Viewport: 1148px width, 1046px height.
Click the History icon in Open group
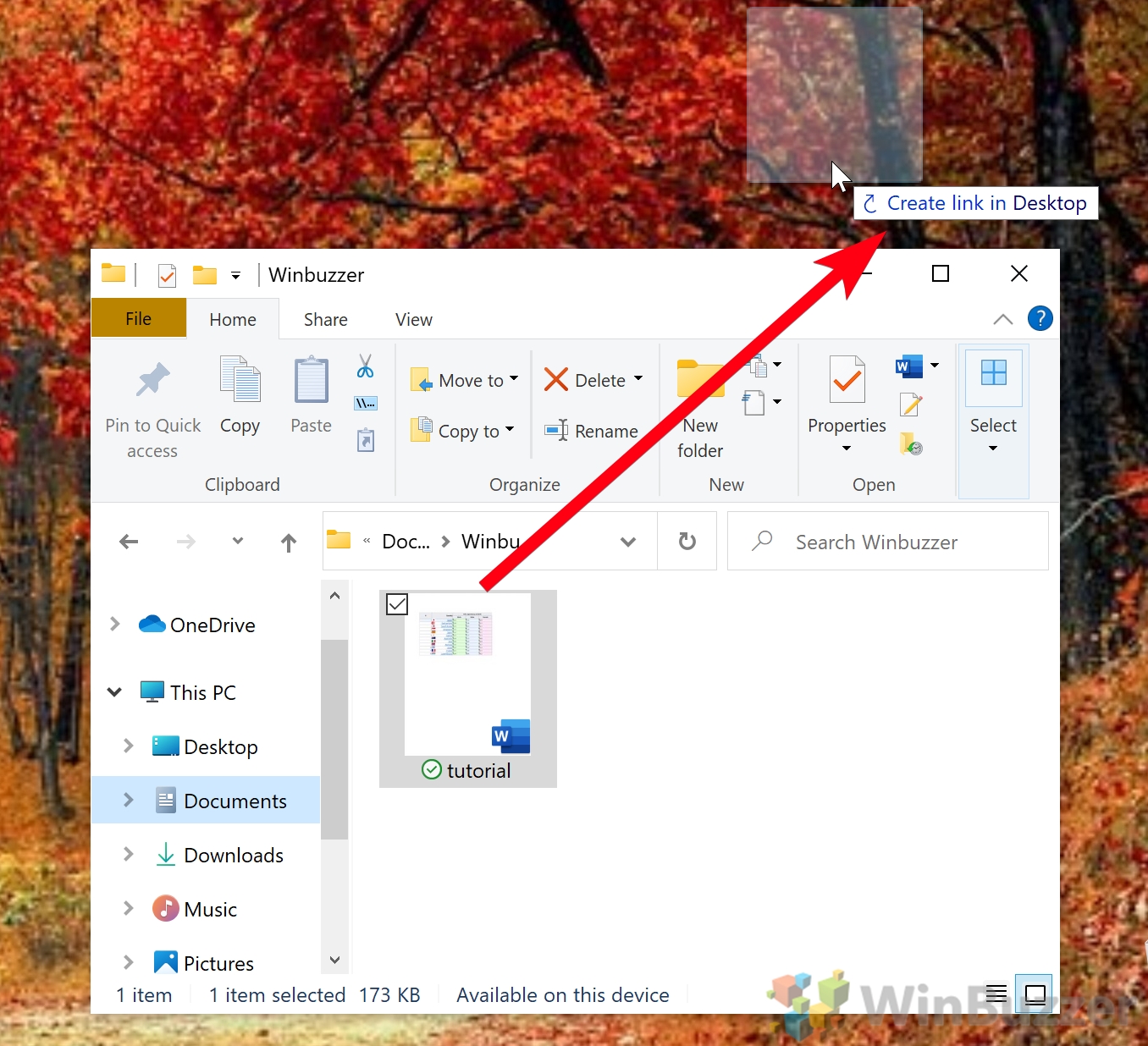[911, 444]
